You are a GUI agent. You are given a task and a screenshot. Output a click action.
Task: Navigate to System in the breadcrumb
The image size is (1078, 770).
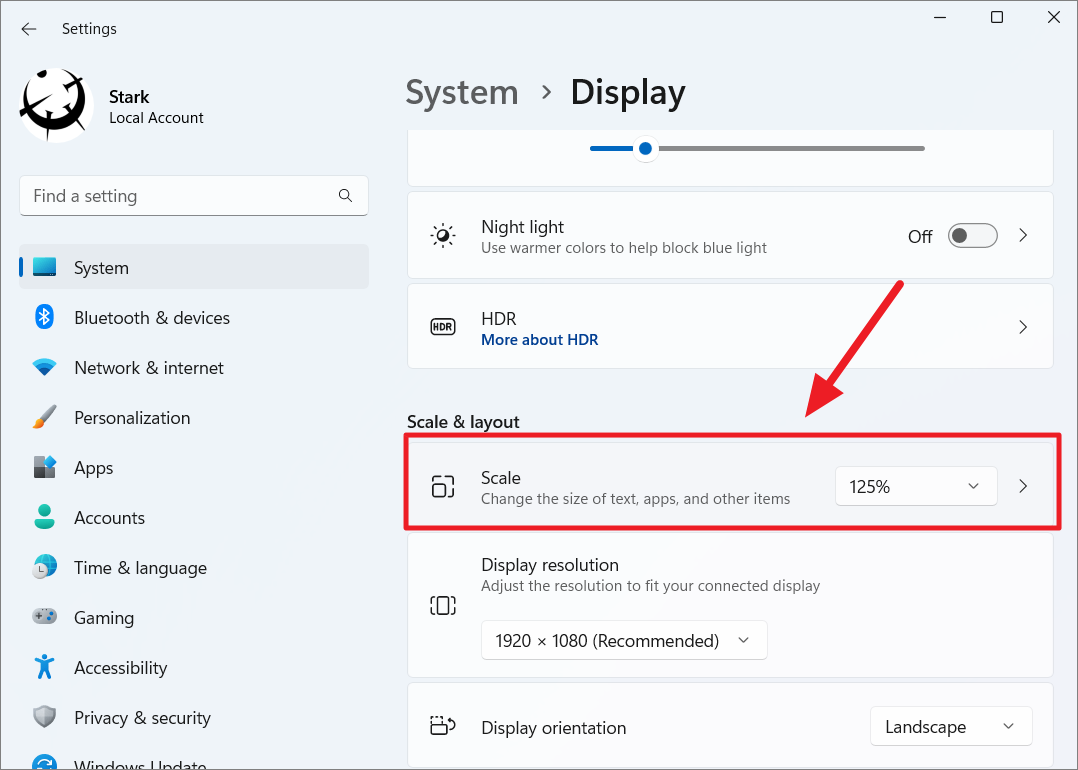(x=462, y=92)
